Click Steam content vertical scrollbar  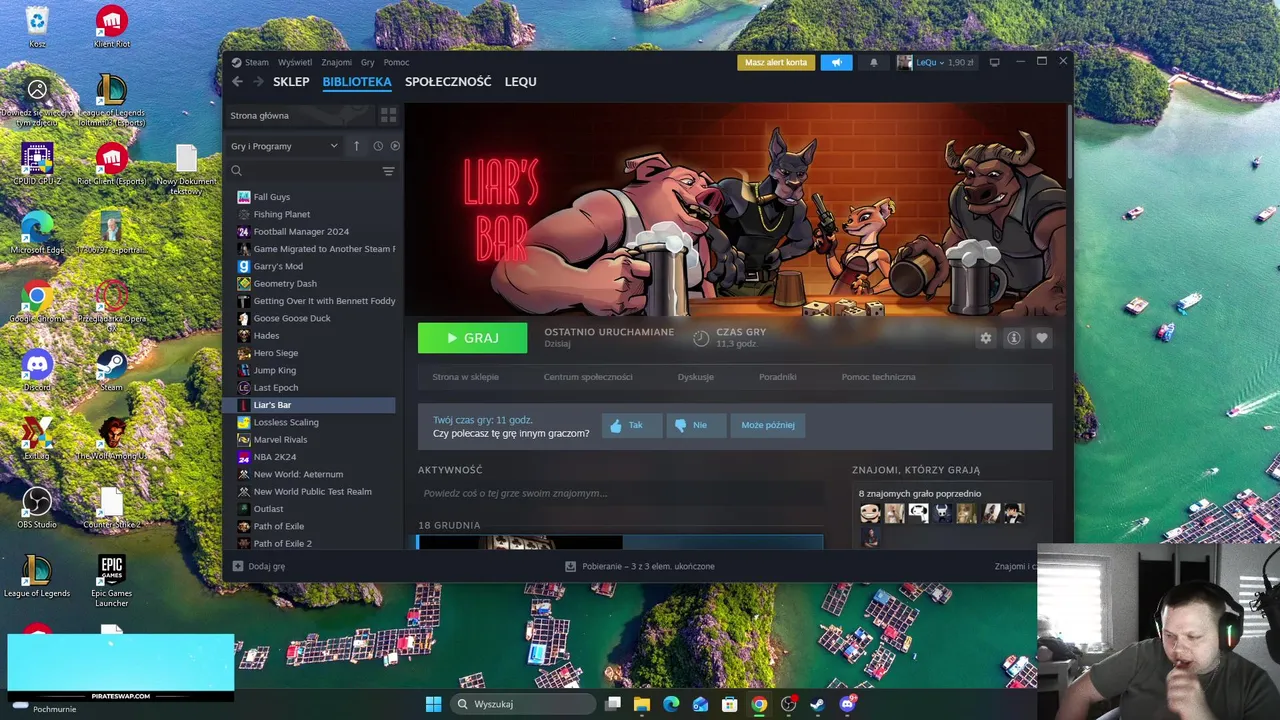tap(1070, 140)
